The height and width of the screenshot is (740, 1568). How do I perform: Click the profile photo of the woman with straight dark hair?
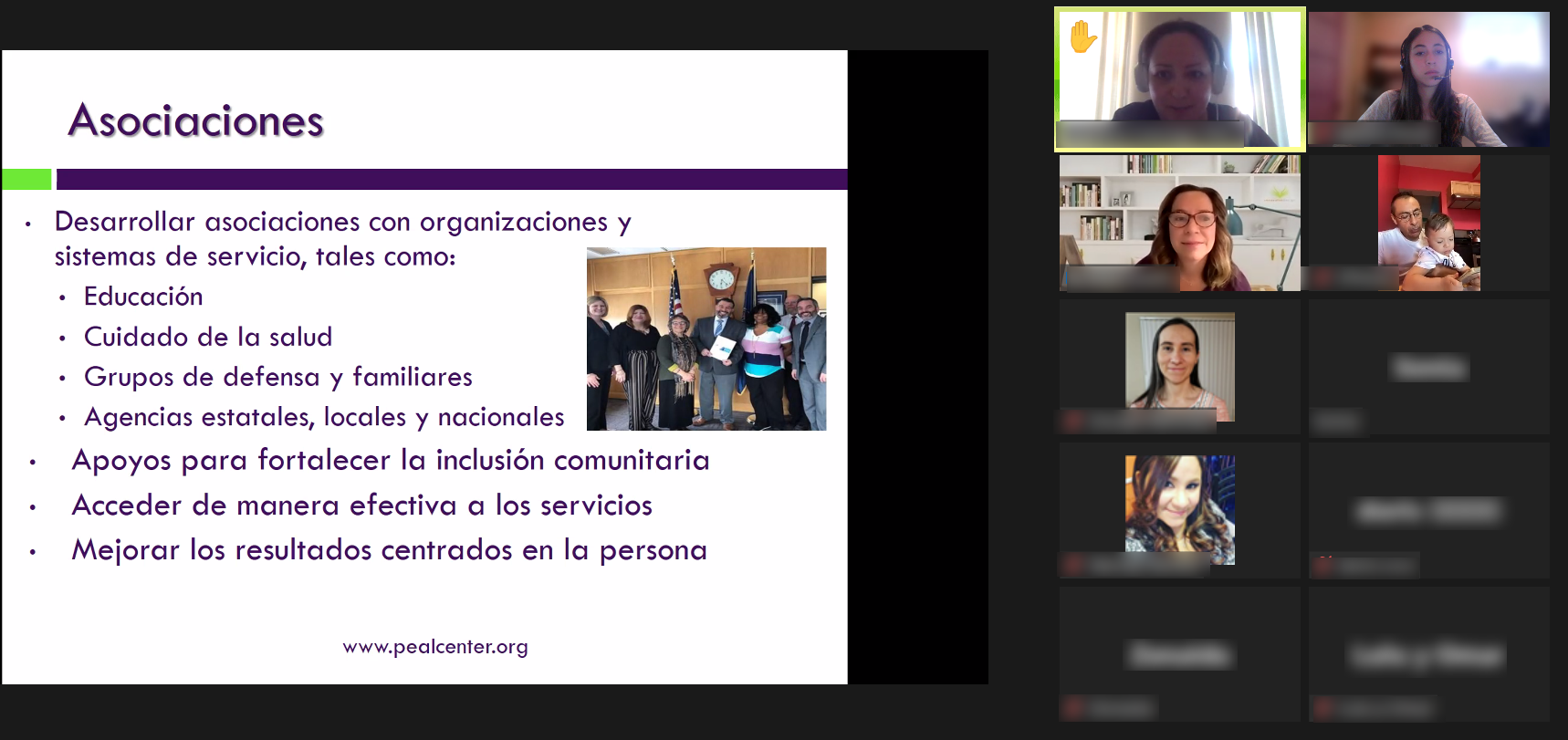click(1180, 367)
